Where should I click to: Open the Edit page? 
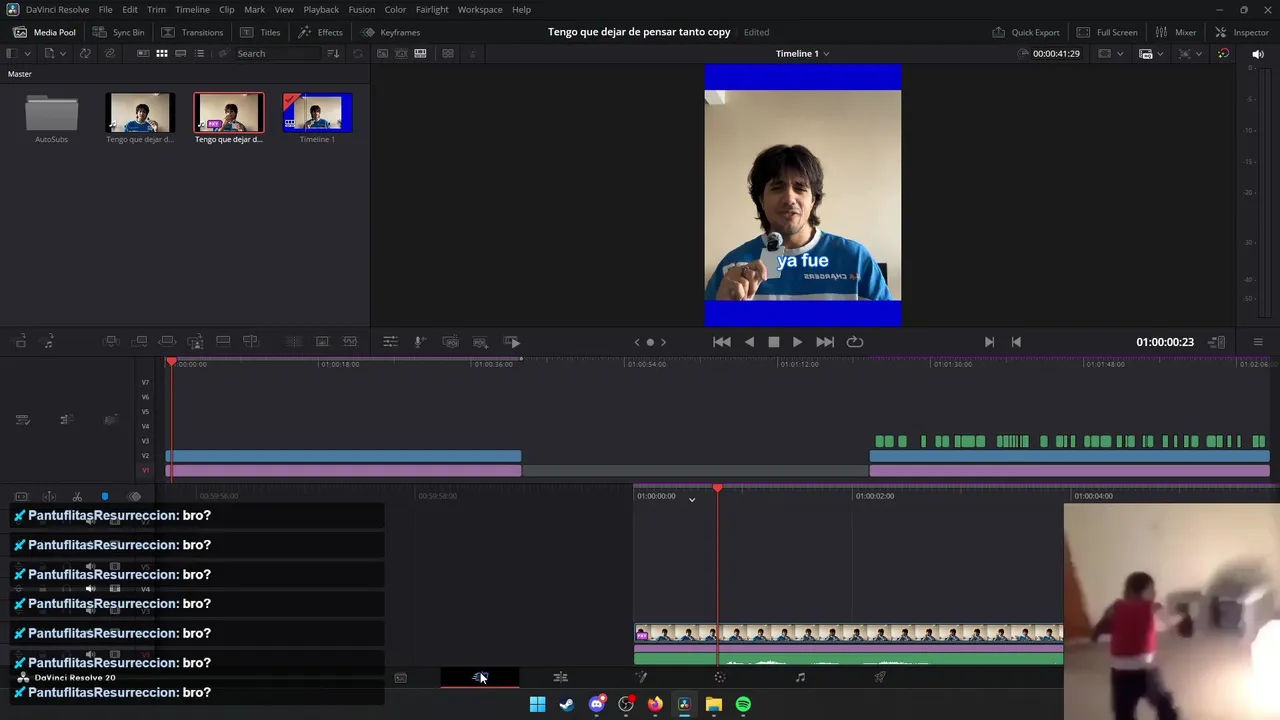pos(560,677)
